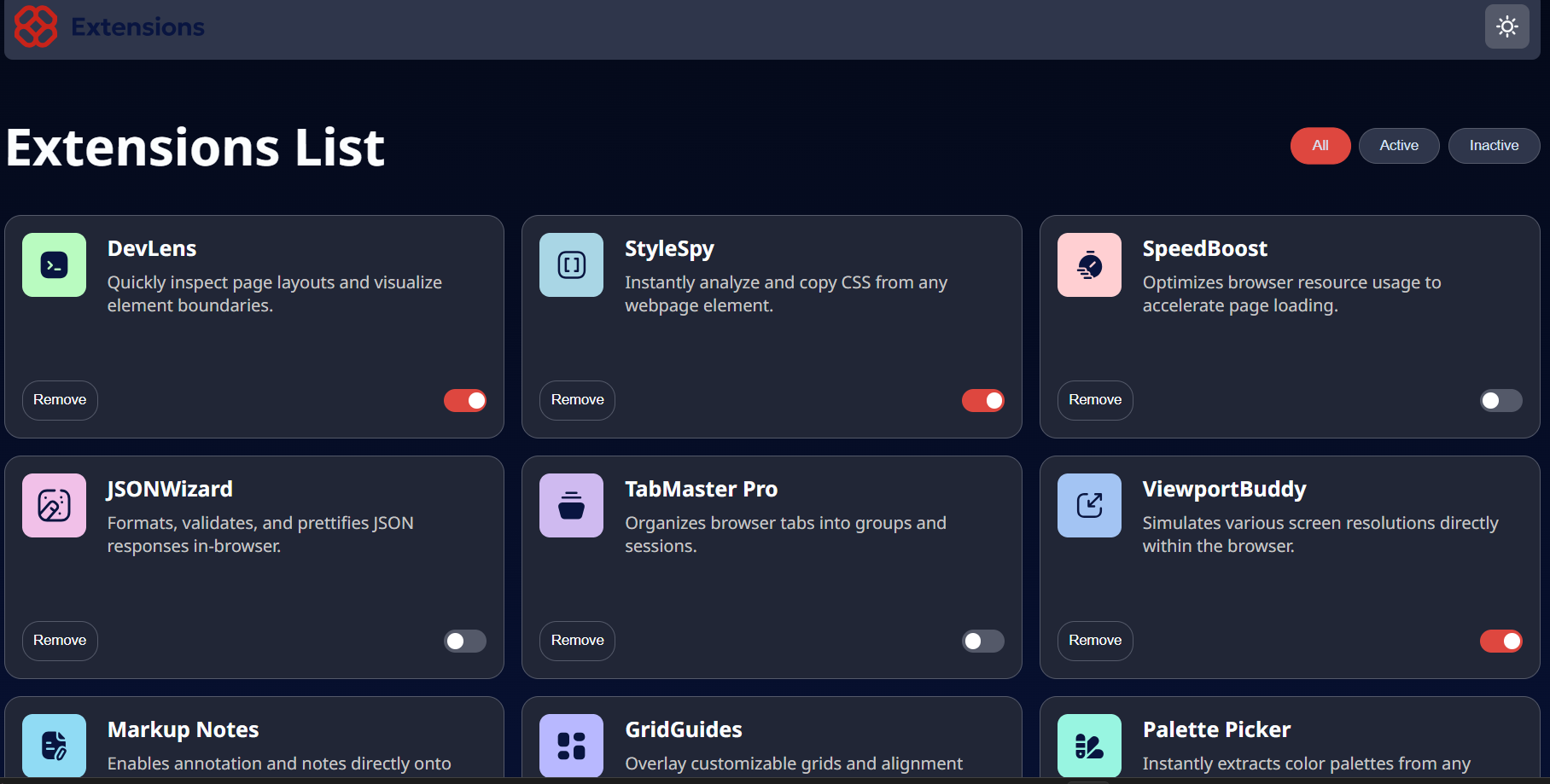Turn off the StyleSpy extension
The image size is (1550, 784).
click(x=983, y=400)
